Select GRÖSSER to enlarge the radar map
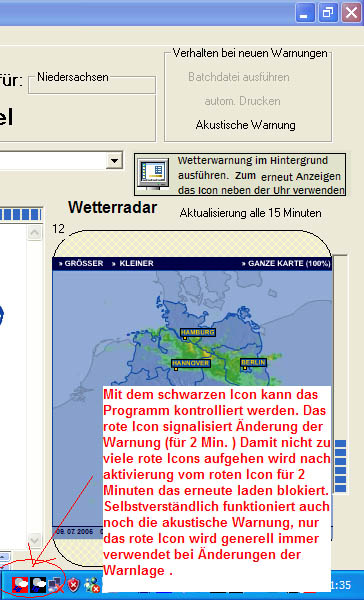This screenshot has height=600, width=364. pyautogui.click(x=81, y=263)
